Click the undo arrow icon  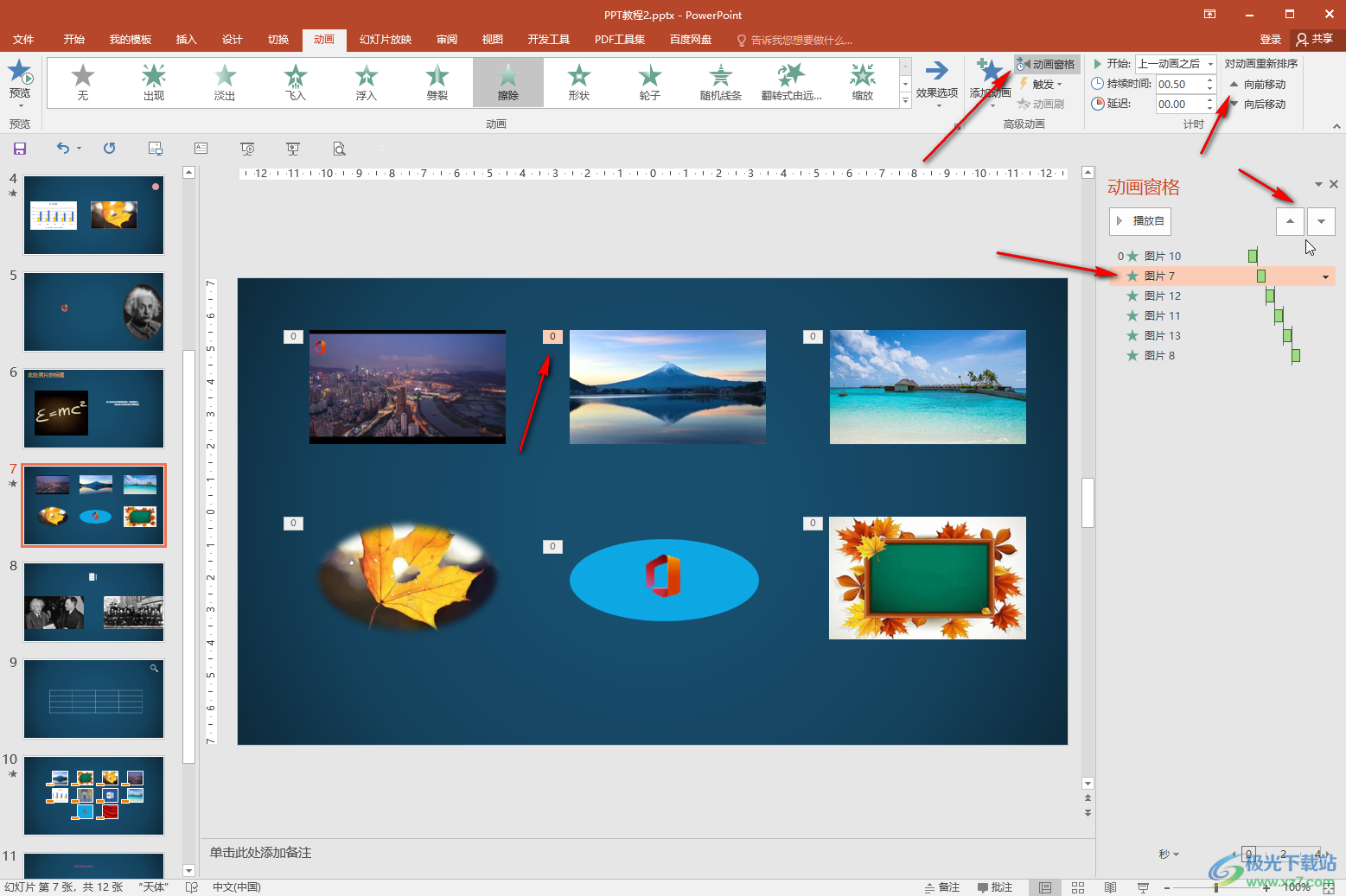62,149
